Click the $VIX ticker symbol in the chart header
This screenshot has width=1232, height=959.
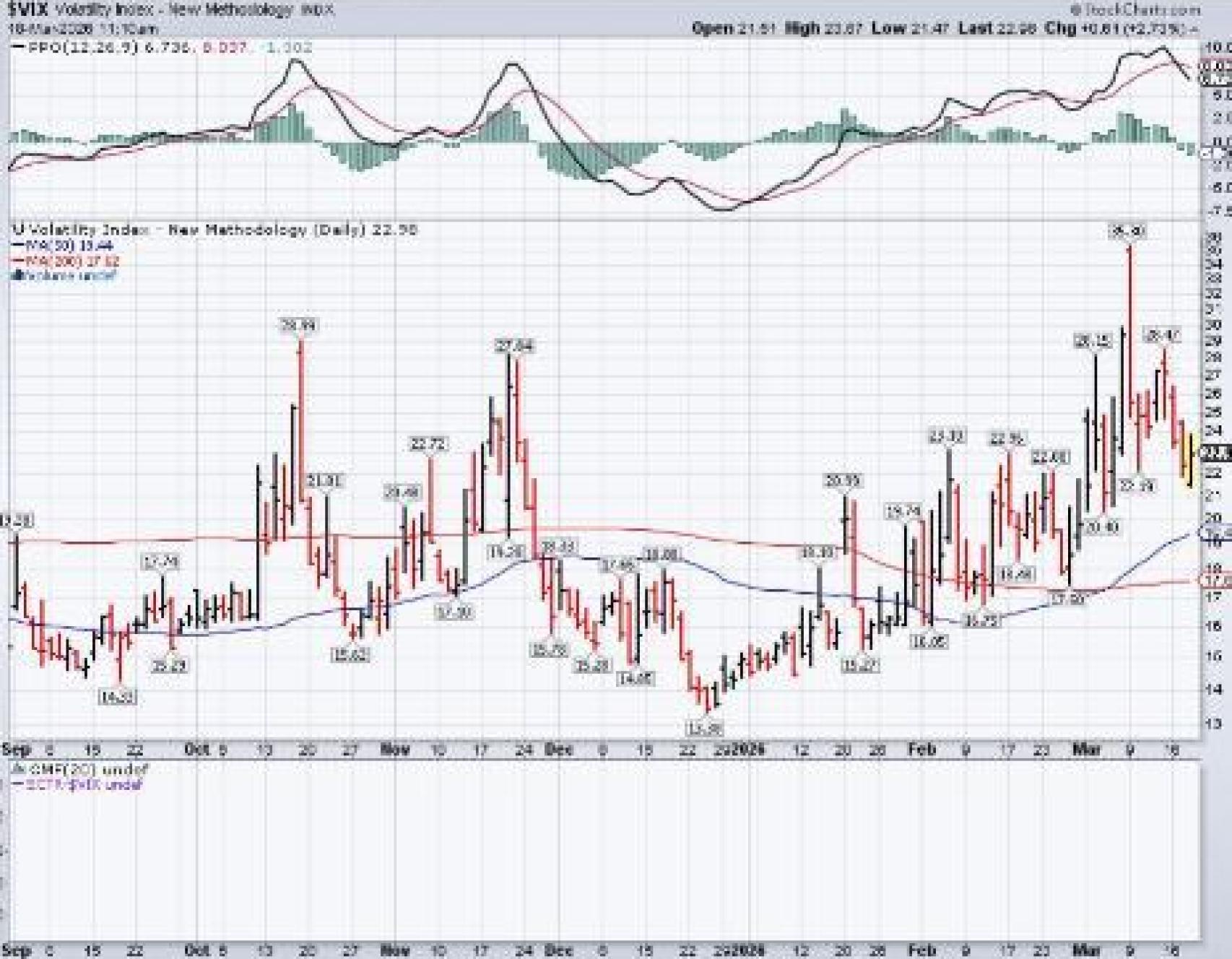(29, 9)
